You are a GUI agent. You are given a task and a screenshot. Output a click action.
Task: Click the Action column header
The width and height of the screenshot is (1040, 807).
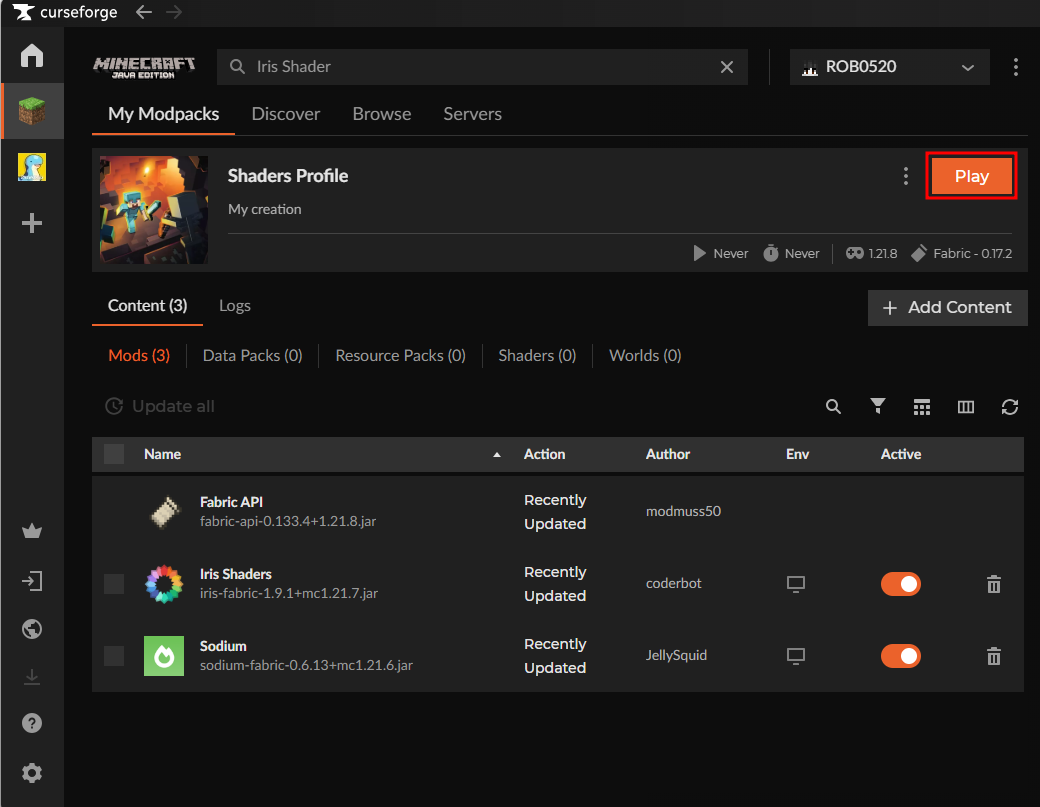click(x=545, y=454)
